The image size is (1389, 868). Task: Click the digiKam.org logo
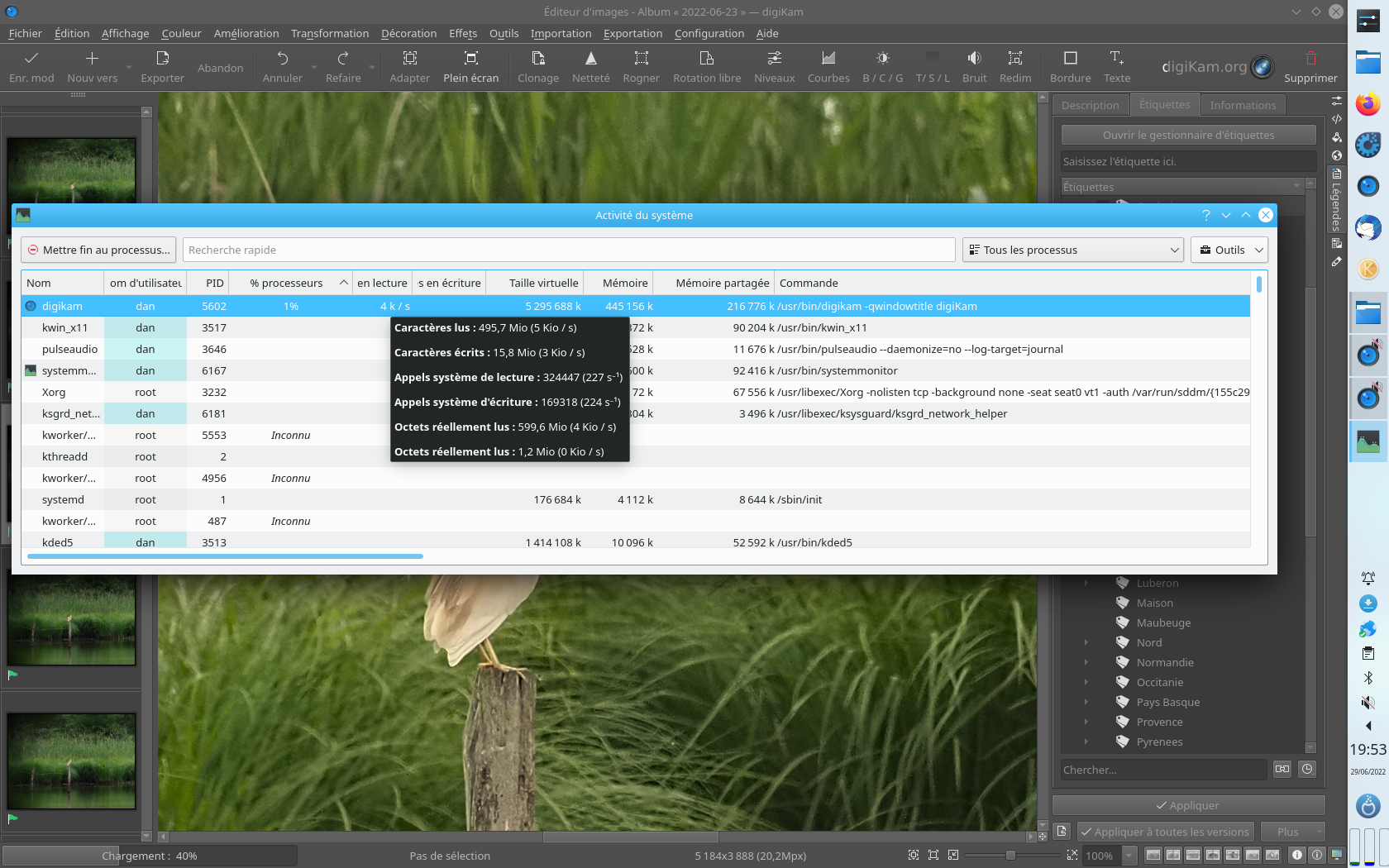click(x=1218, y=67)
